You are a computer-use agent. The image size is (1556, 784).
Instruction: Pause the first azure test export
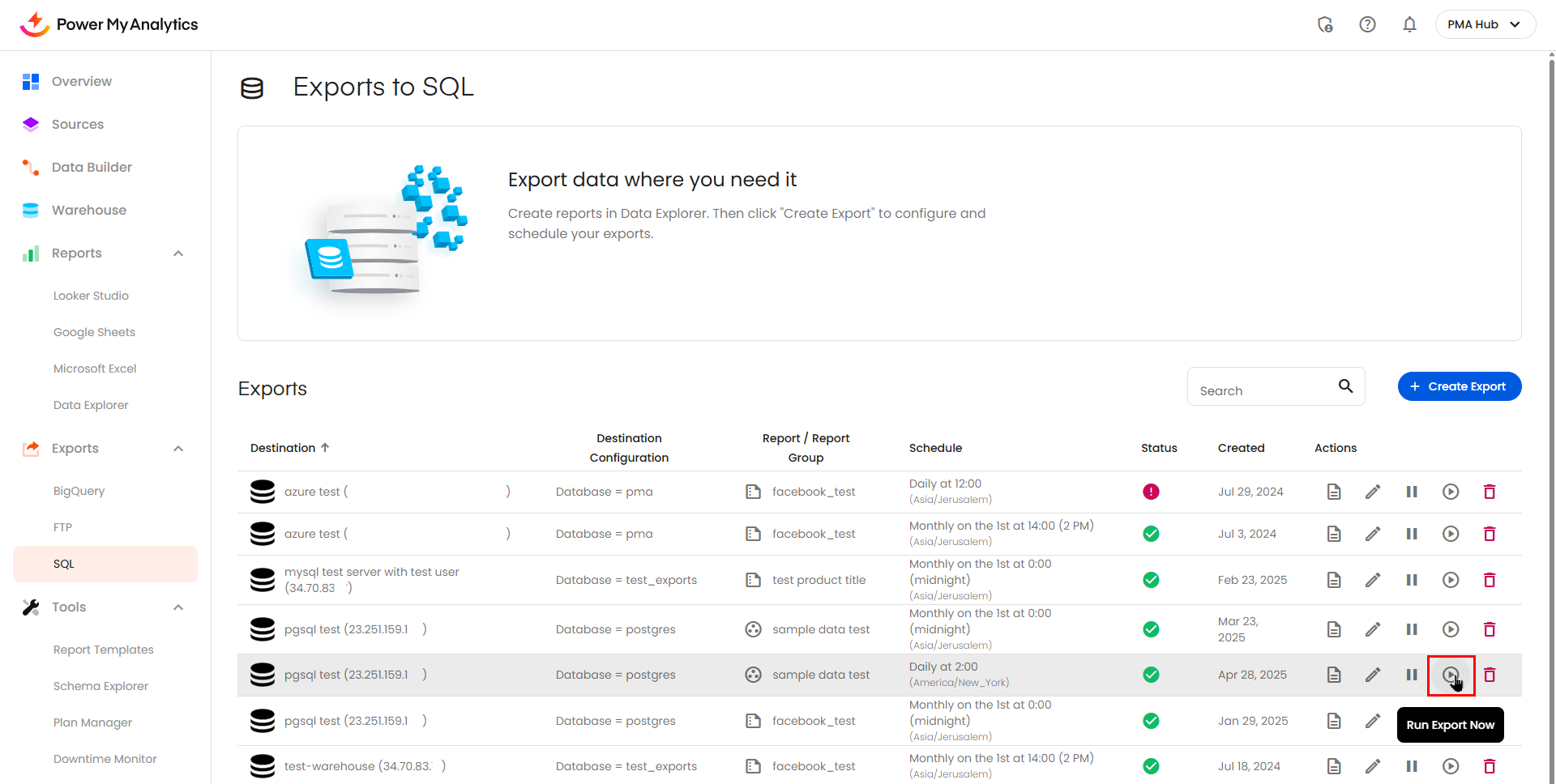1412,492
